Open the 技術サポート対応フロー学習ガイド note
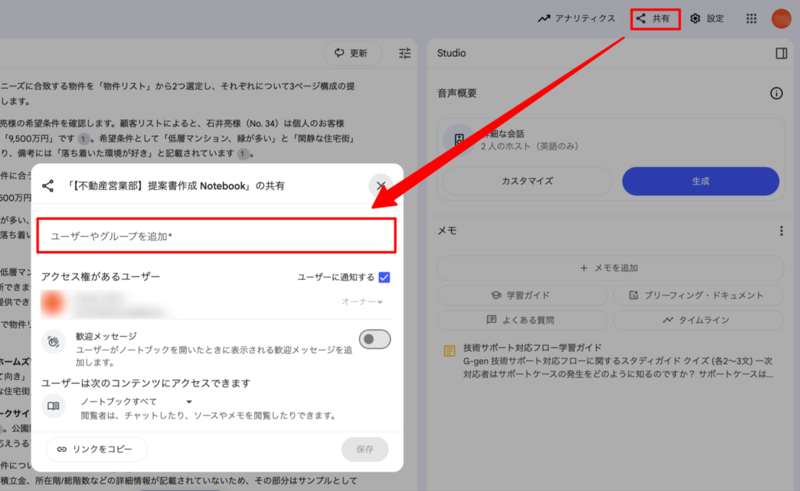This screenshot has width=800, height=491. pos(612,361)
